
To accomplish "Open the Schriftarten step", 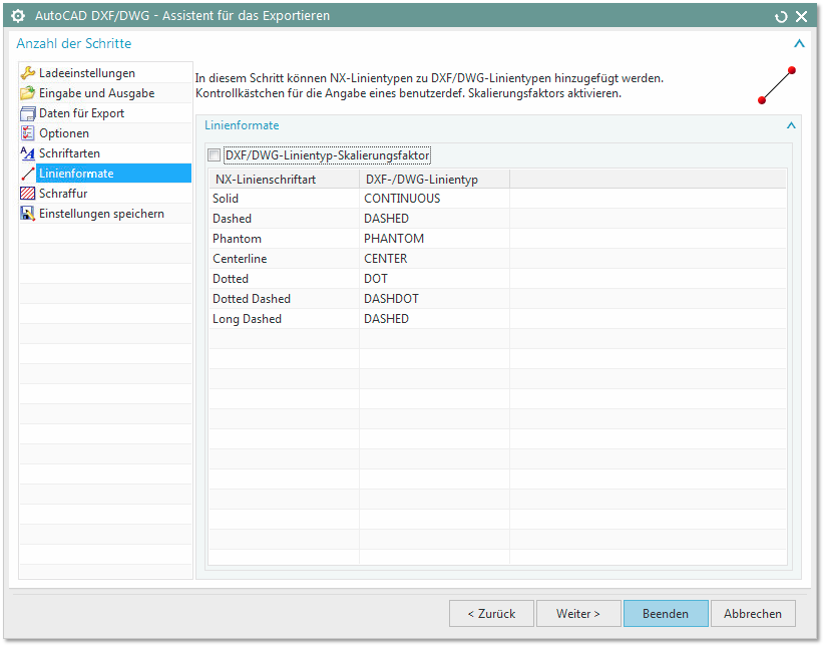I will 69,153.
